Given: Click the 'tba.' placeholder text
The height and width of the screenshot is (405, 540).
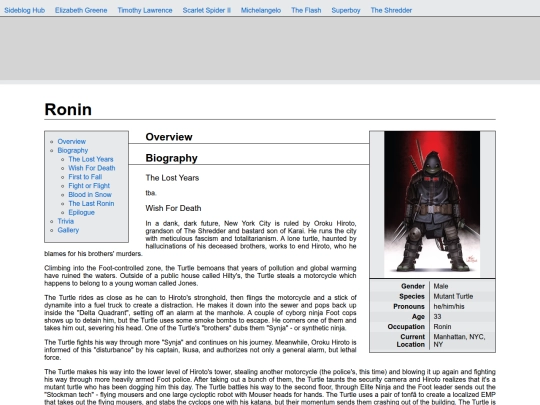Looking at the screenshot, I should coord(151,193).
